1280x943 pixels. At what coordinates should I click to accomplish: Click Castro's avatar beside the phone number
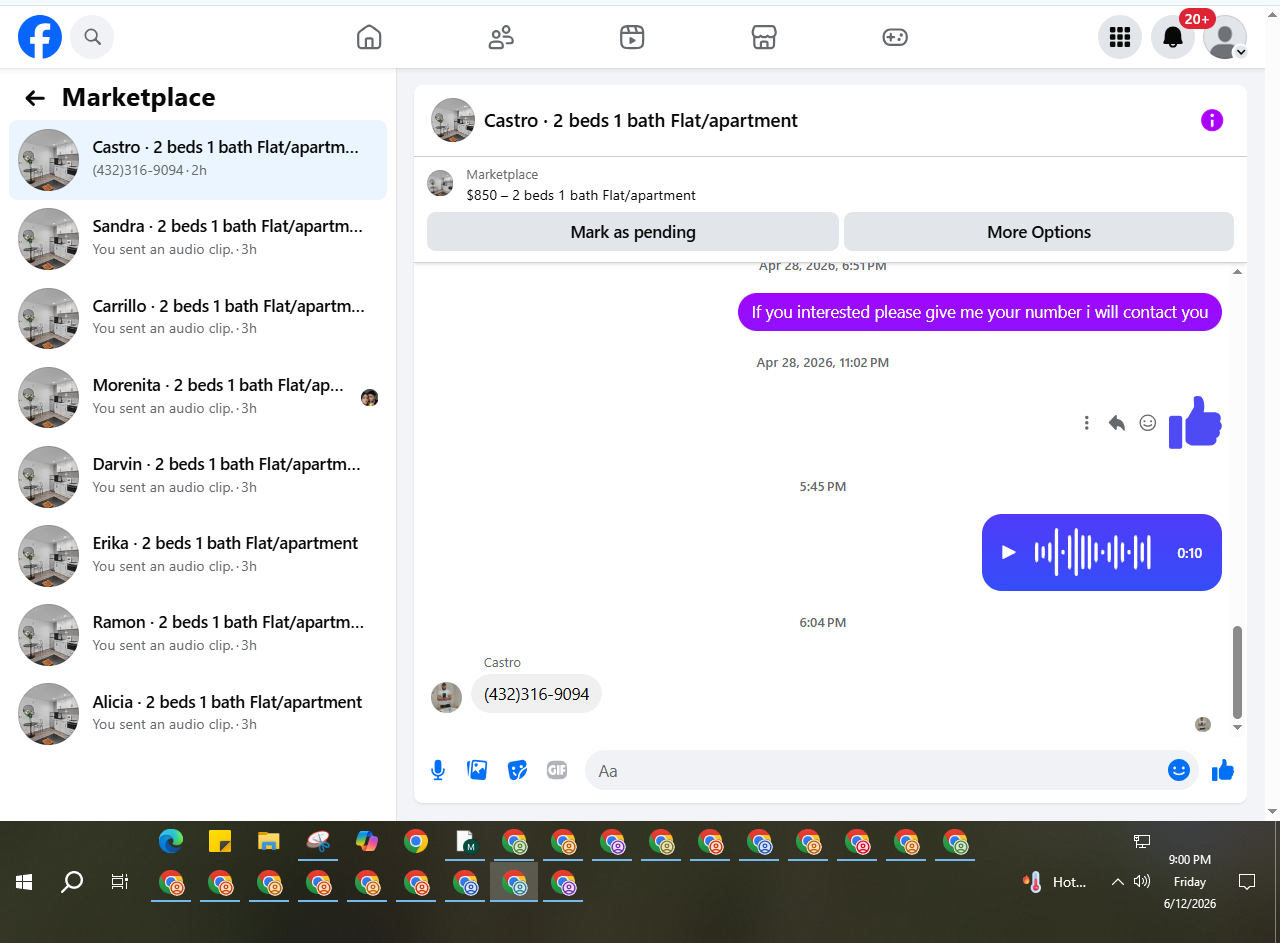[x=446, y=697]
